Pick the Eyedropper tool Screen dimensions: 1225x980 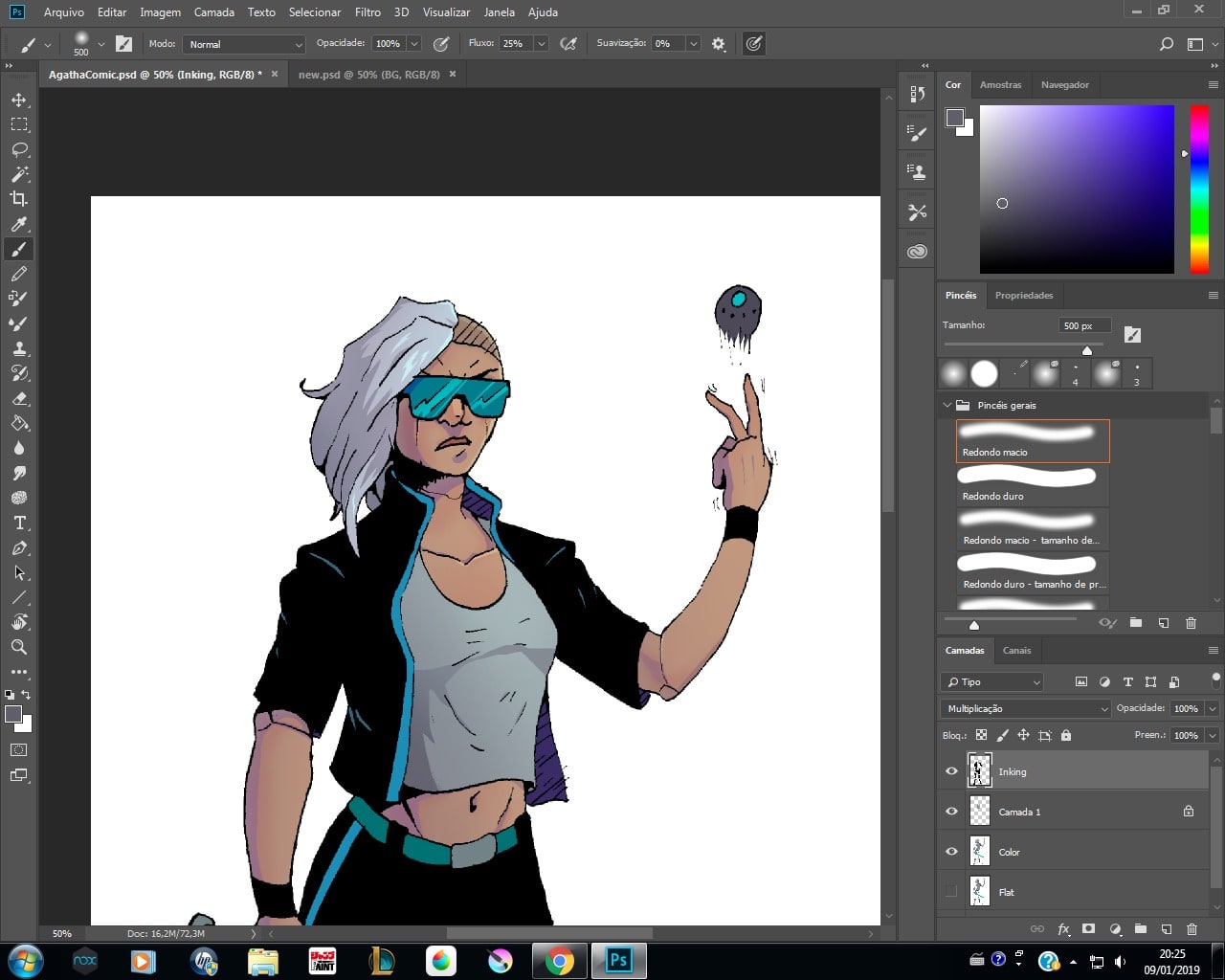pyautogui.click(x=19, y=224)
